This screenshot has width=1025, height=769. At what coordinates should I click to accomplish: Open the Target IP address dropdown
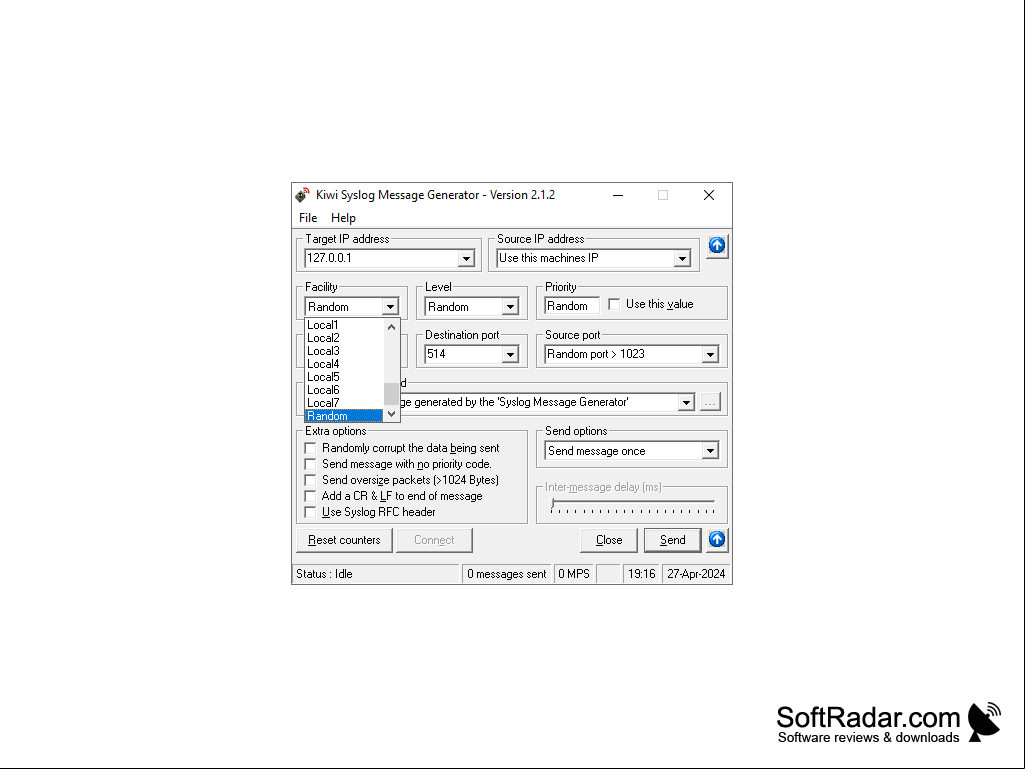pyautogui.click(x=465, y=258)
